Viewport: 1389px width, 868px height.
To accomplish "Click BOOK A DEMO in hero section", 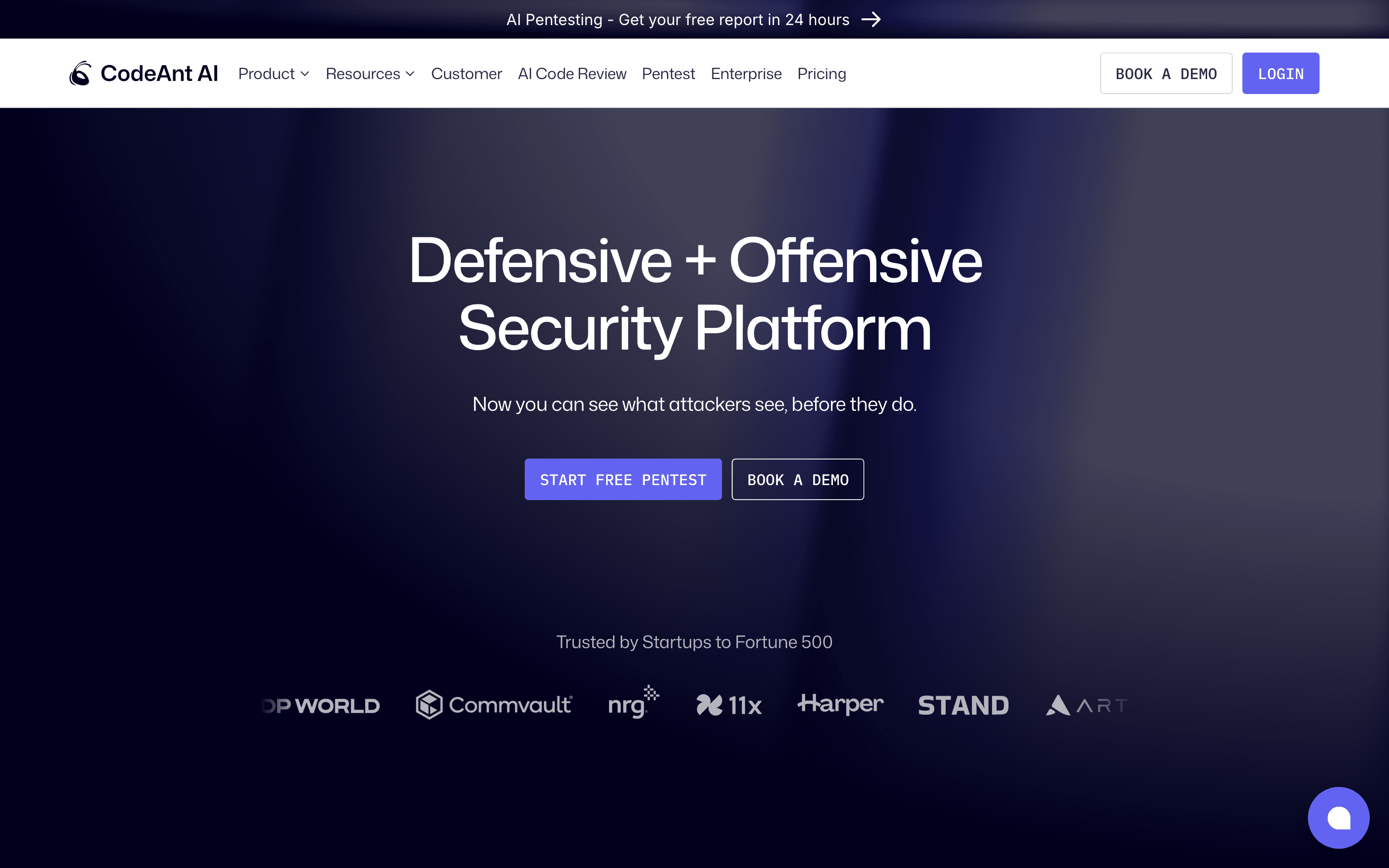I will [798, 479].
